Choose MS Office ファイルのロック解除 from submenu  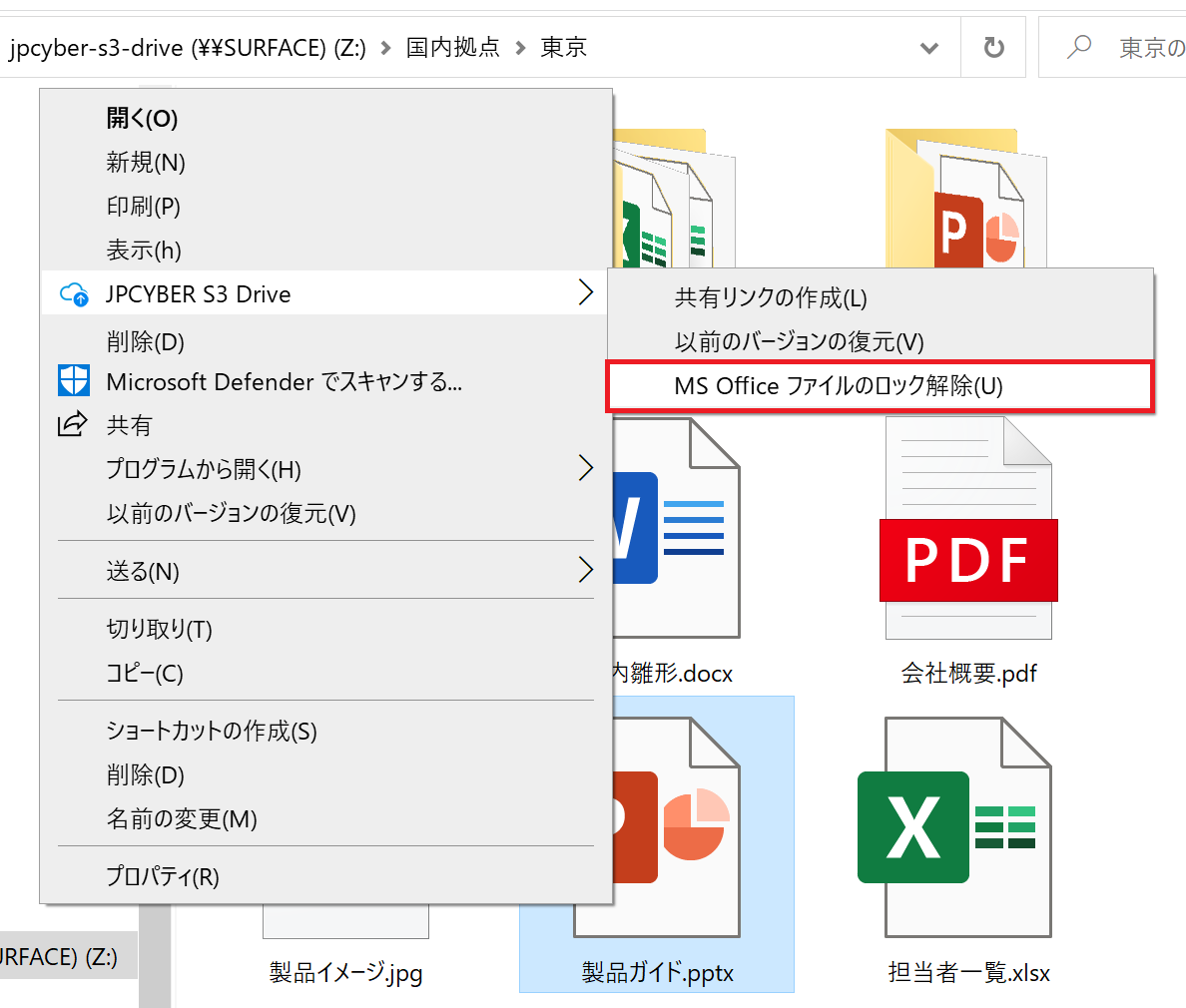click(839, 386)
